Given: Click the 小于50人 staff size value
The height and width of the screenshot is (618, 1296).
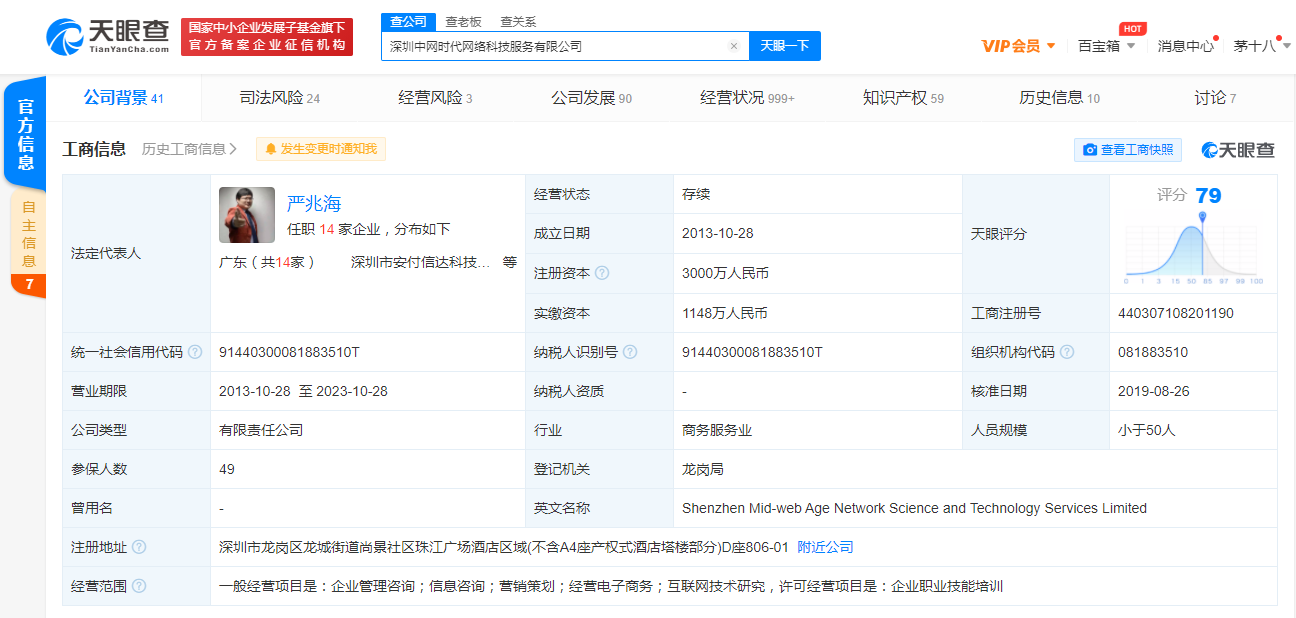Looking at the screenshot, I should (x=1147, y=430).
